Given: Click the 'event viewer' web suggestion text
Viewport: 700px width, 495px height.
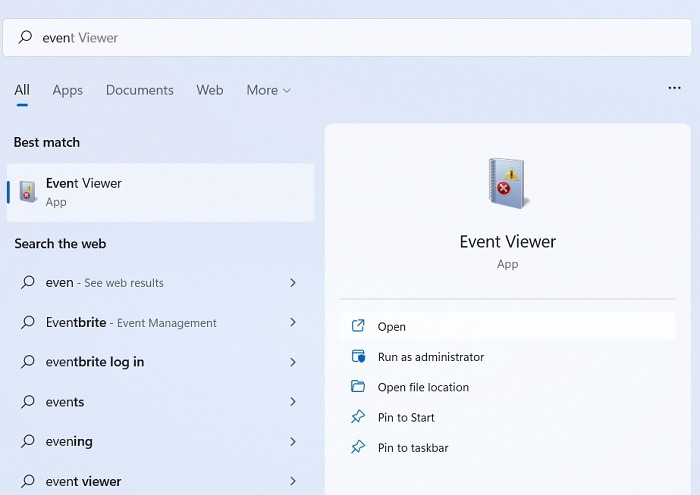Looking at the screenshot, I should click(83, 481).
